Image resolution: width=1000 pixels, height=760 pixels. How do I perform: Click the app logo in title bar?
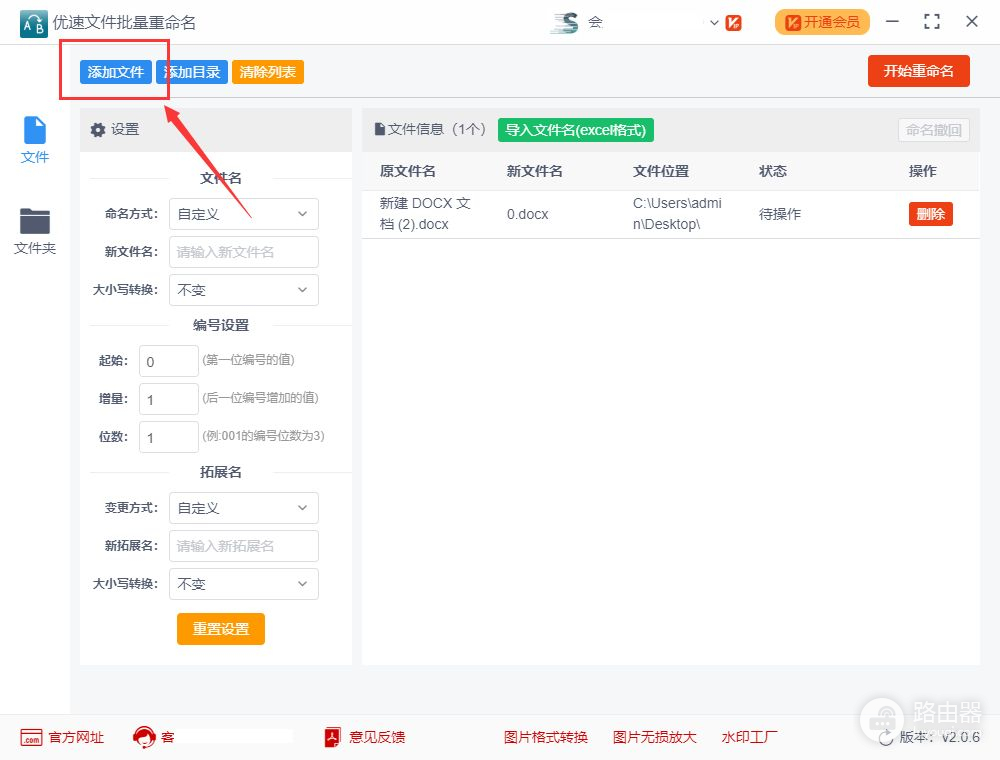coord(34,22)
